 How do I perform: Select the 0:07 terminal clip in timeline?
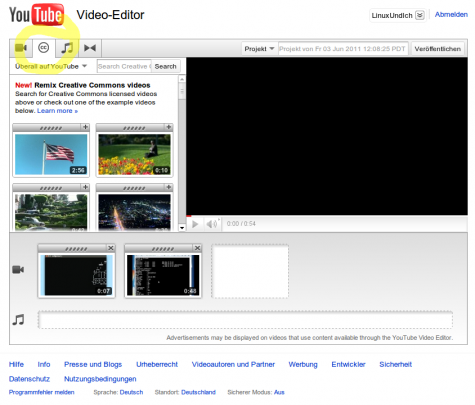(76, 275)
